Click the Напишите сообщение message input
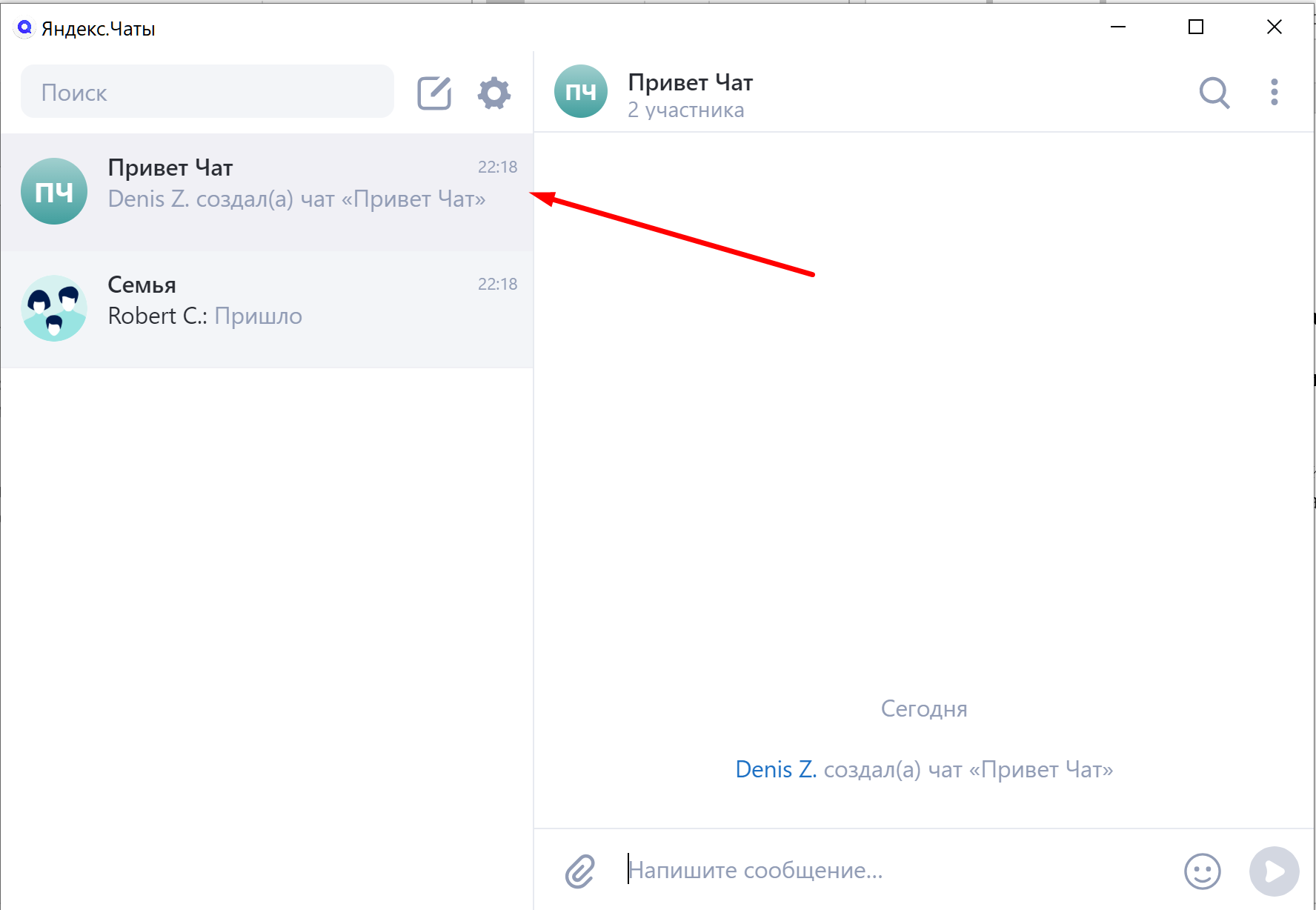 889,870
